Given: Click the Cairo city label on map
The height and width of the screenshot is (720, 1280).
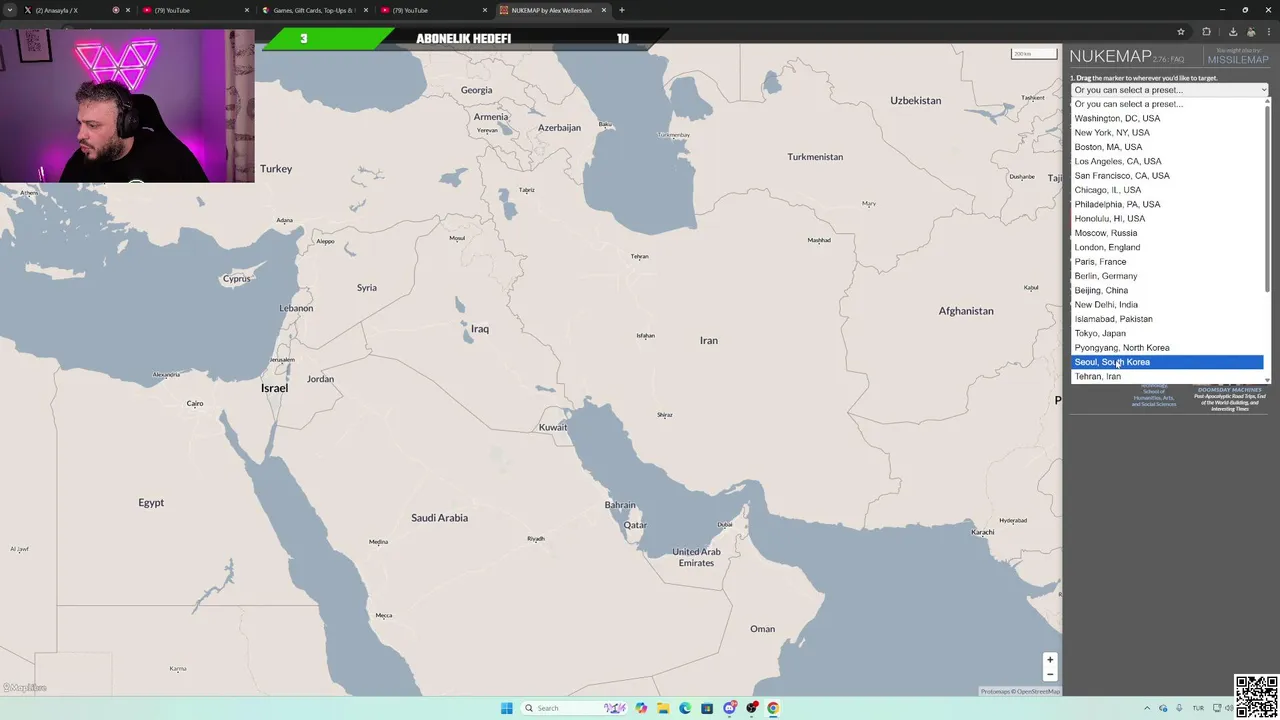Looking at the screenshot, I should 195,404.
